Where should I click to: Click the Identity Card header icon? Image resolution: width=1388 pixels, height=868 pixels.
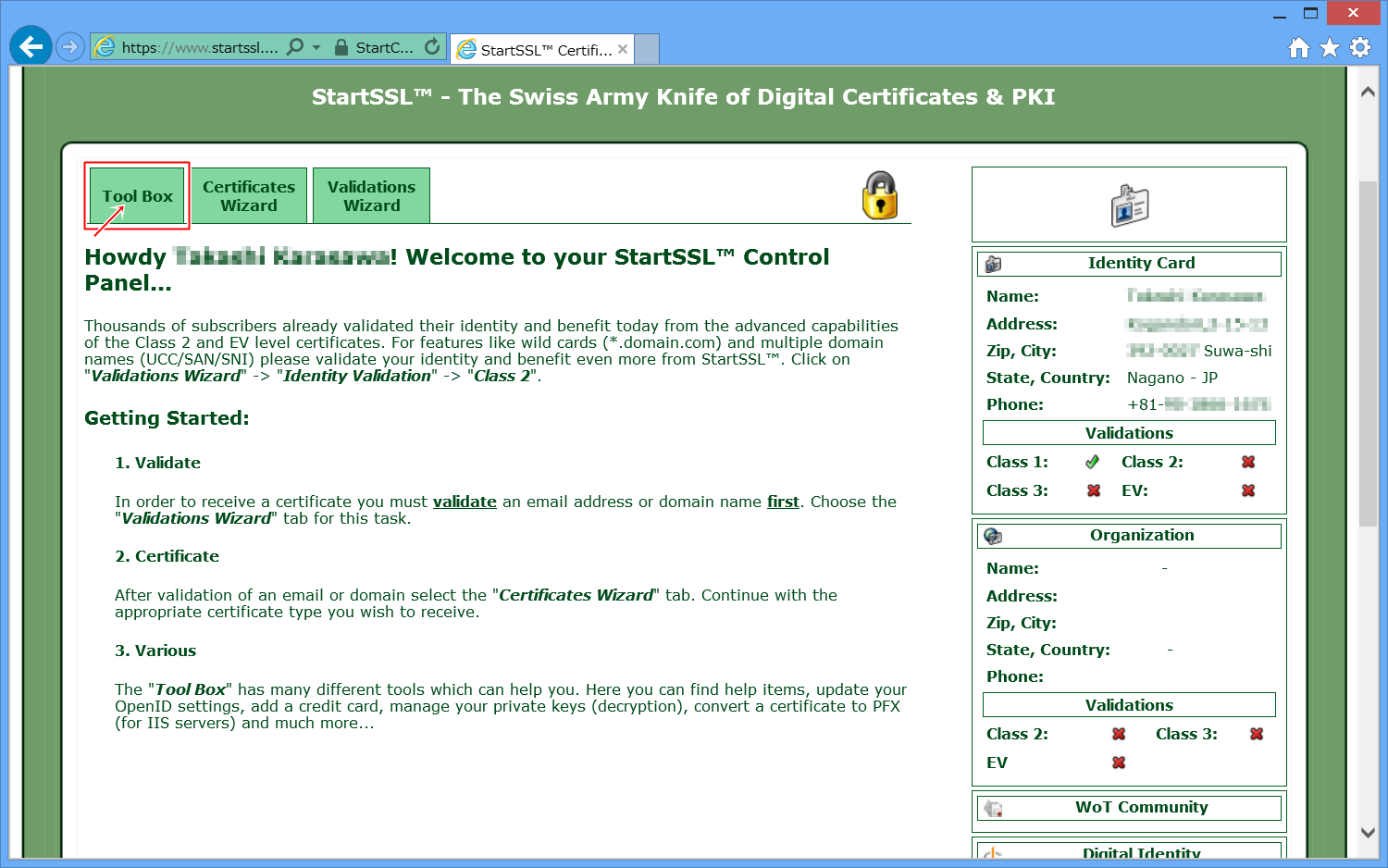[994, 264]
